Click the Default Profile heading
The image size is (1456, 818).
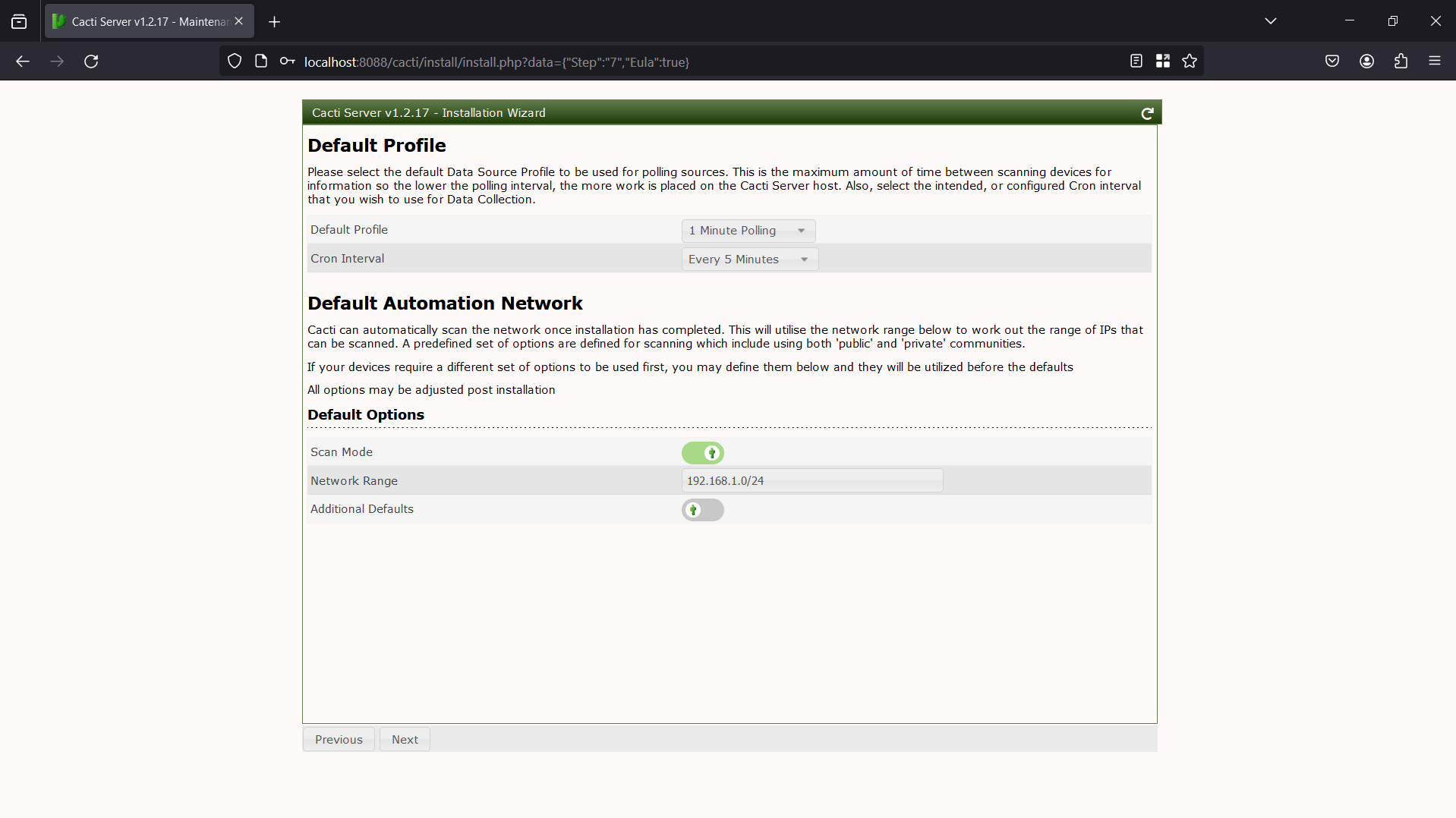tap(377, 146)
